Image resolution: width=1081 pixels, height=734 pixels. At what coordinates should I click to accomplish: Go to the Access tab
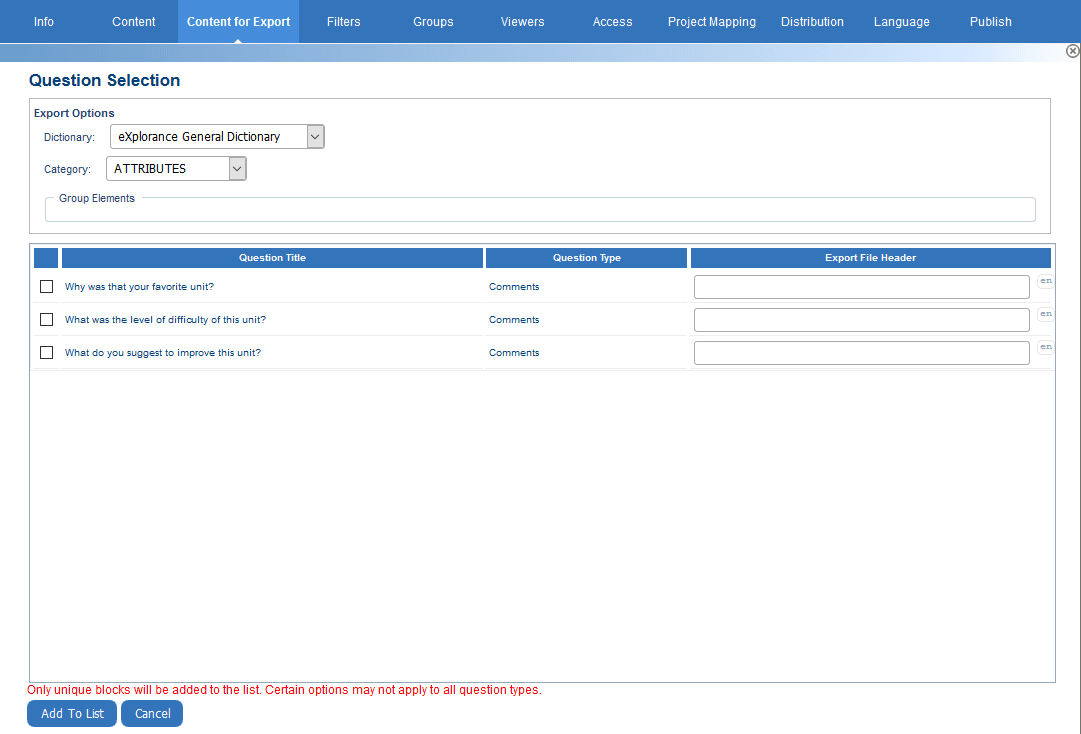click(x=612, y=21)
